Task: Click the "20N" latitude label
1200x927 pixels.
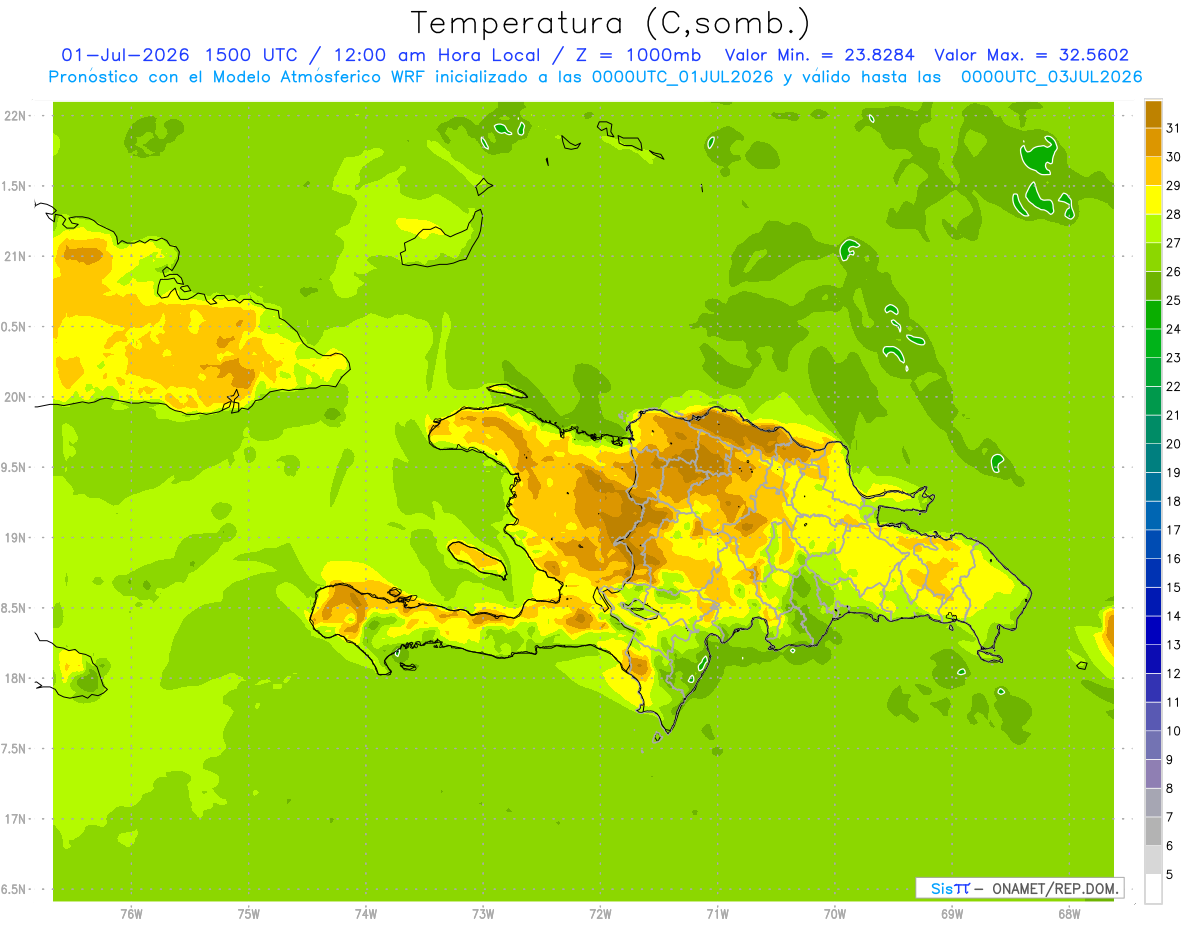Action: click(16, 397)
